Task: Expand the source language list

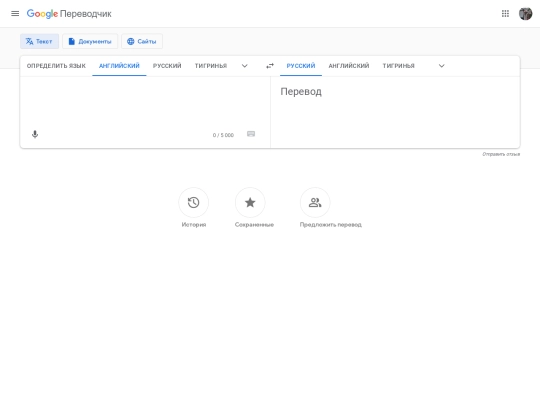Action: point(245,66)
